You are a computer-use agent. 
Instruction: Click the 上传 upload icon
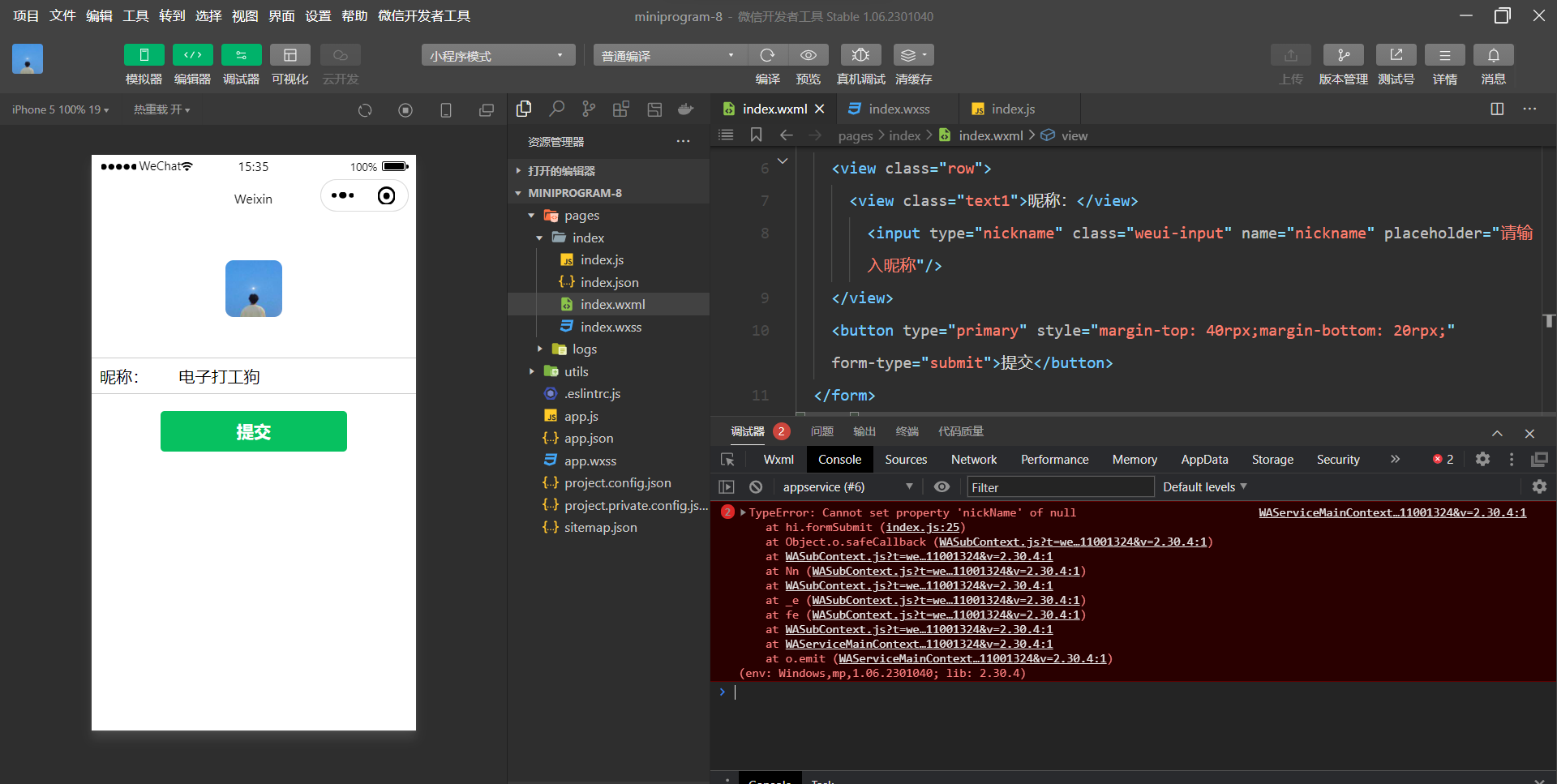(x=1291, y=55)
